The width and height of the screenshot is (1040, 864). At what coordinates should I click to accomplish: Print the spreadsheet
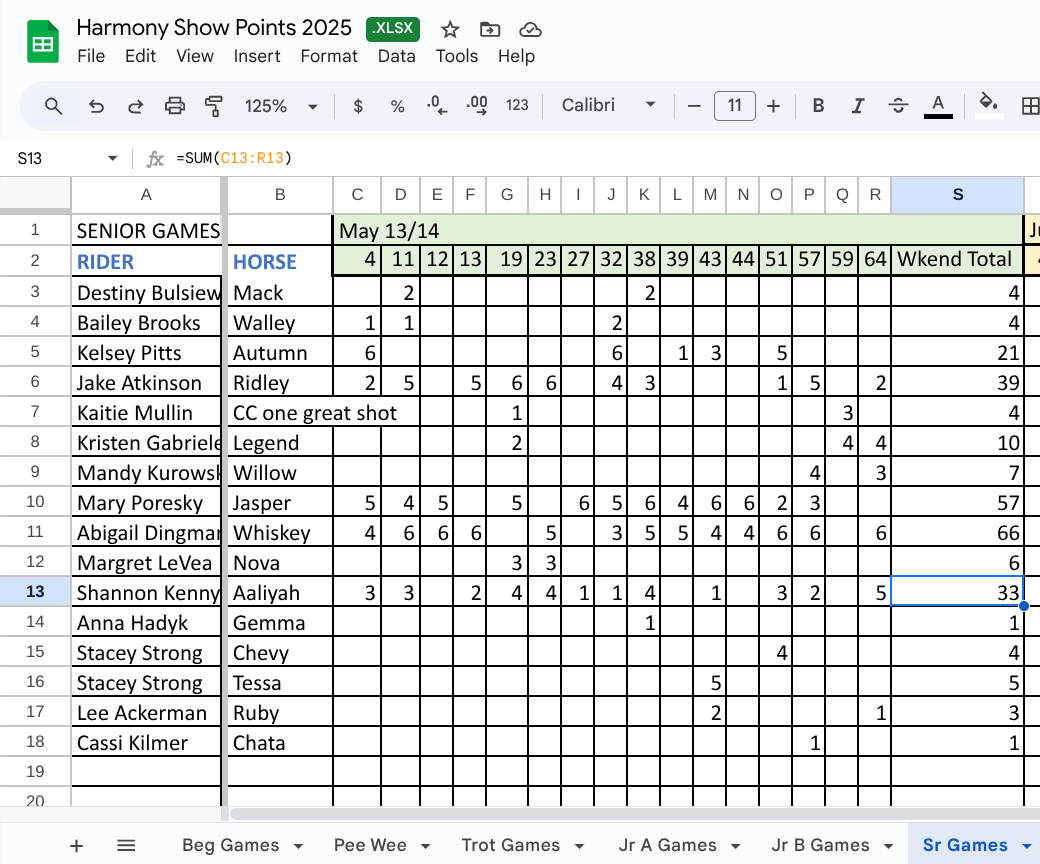pyautogui.click(x=175, y=106)
